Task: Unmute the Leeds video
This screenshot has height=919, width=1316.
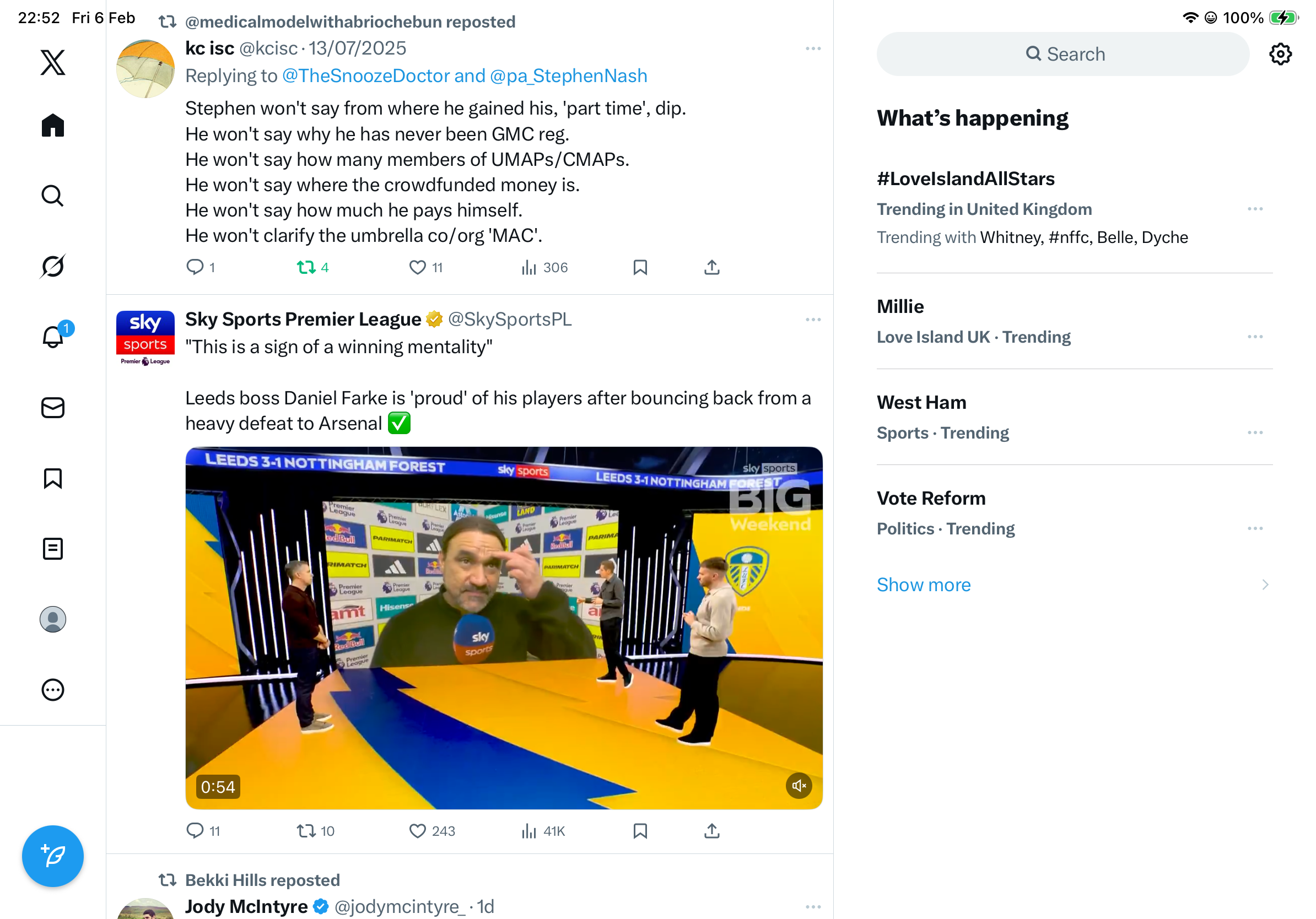Action: pyautogui.click(x=799, y=786)
